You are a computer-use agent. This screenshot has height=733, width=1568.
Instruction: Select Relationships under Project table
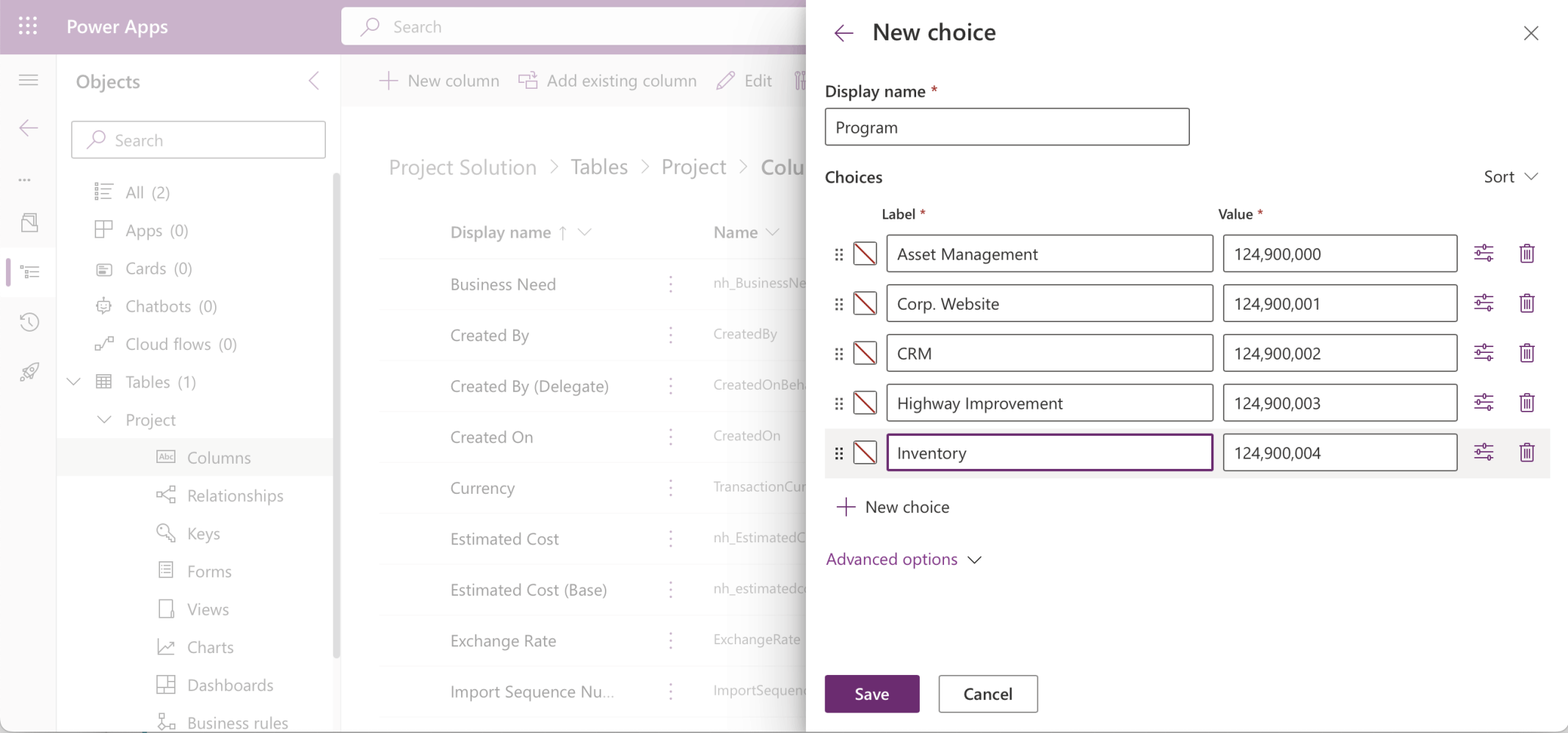234,495
